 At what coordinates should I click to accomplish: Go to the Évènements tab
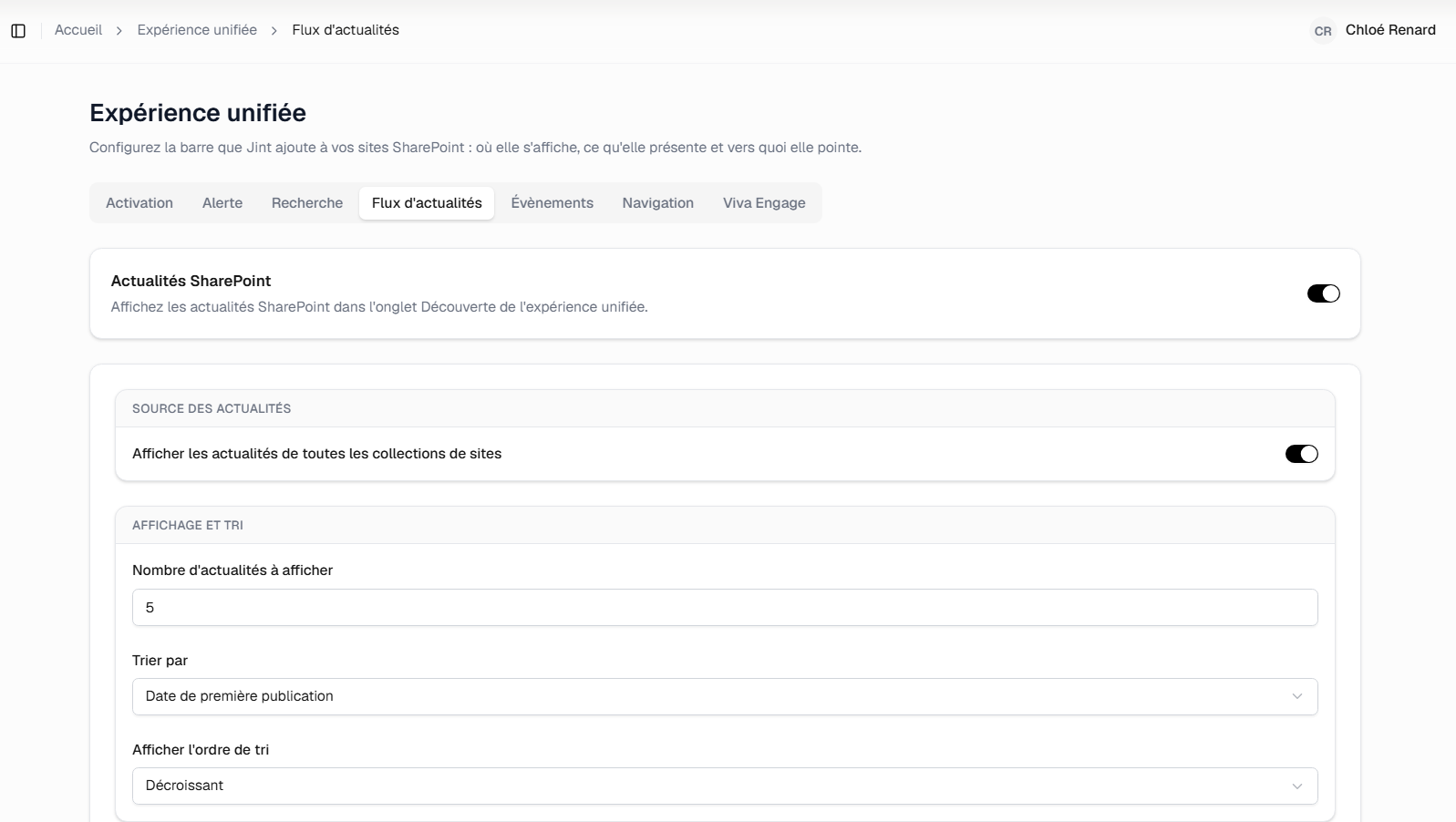552,203
